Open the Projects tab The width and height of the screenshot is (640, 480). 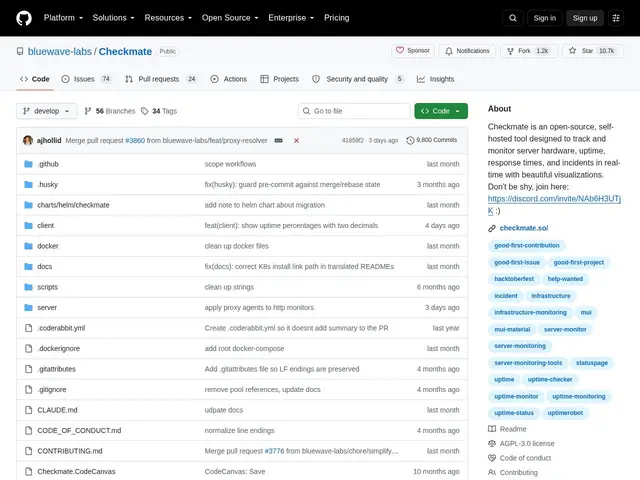[280, 79]
